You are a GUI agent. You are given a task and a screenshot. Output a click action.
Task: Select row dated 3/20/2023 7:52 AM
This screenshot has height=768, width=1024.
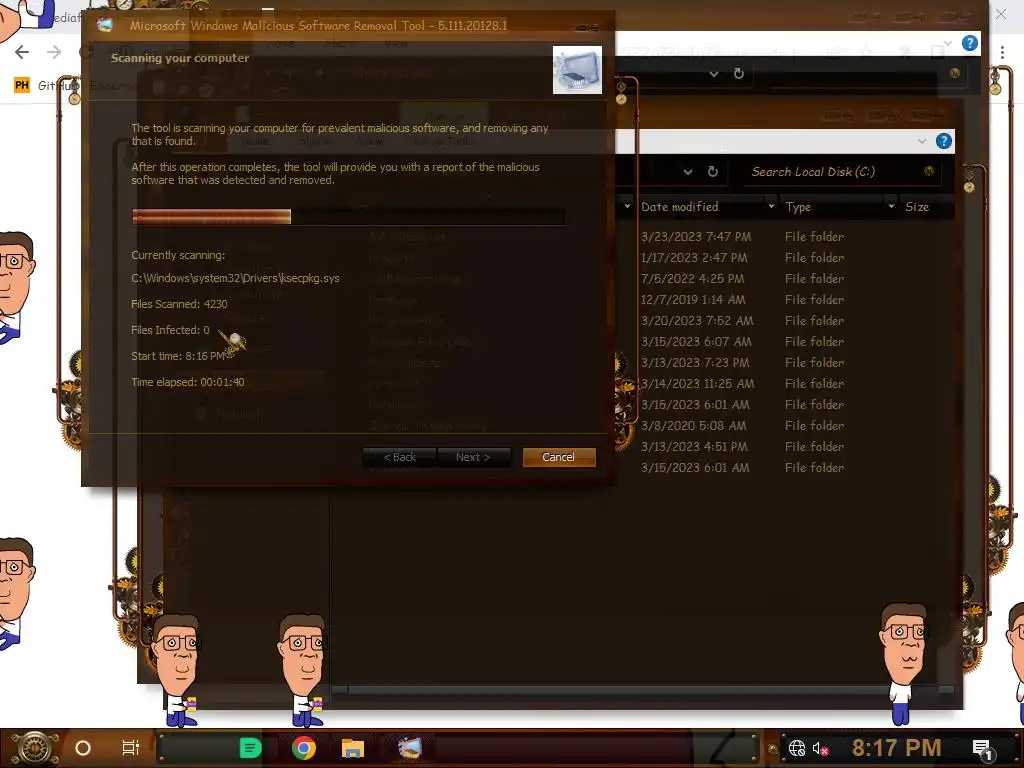pyautogui.click(x=697, y=321)
